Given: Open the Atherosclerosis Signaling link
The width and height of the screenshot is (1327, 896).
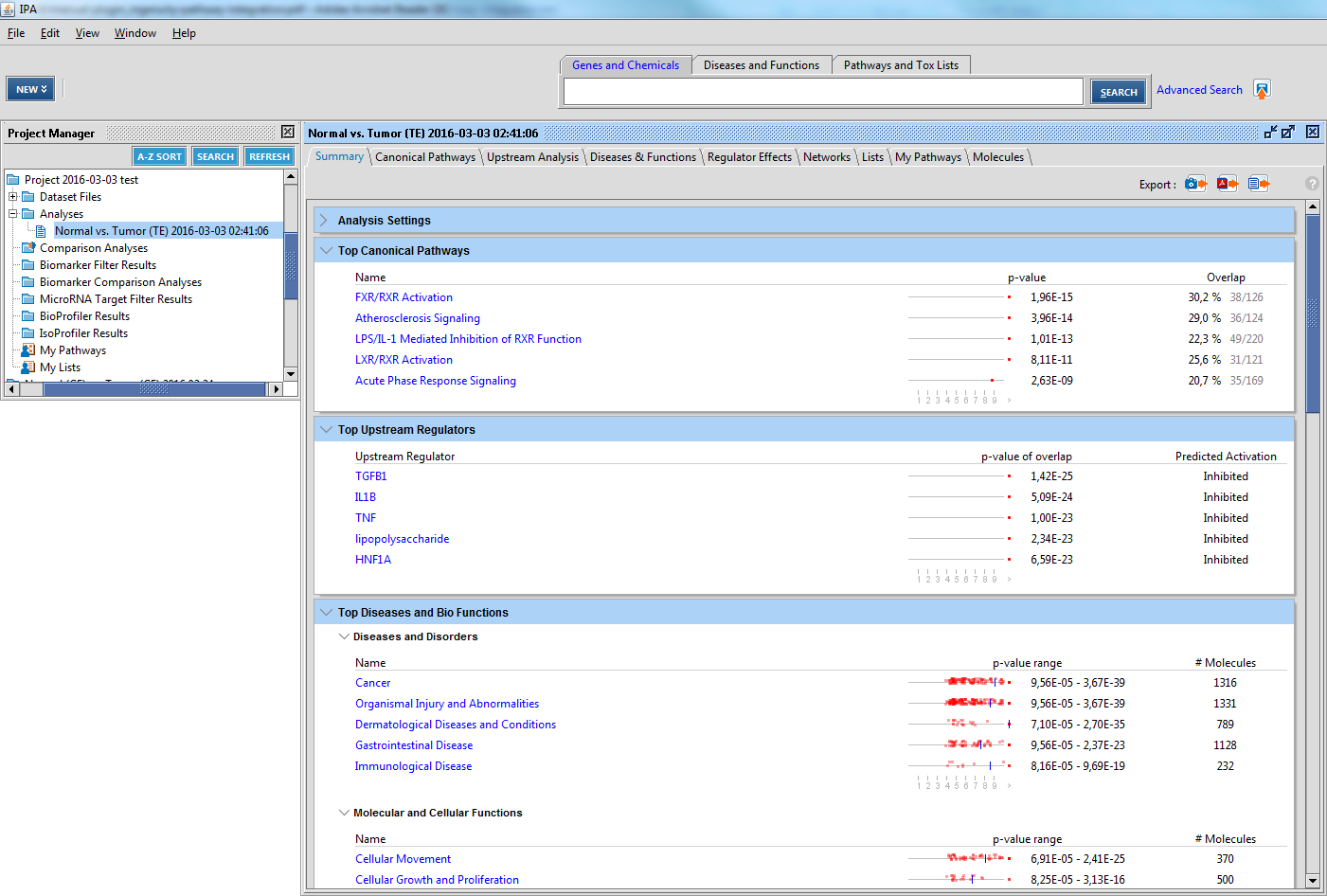Looking at the screenshot, I should coord(418,318).
